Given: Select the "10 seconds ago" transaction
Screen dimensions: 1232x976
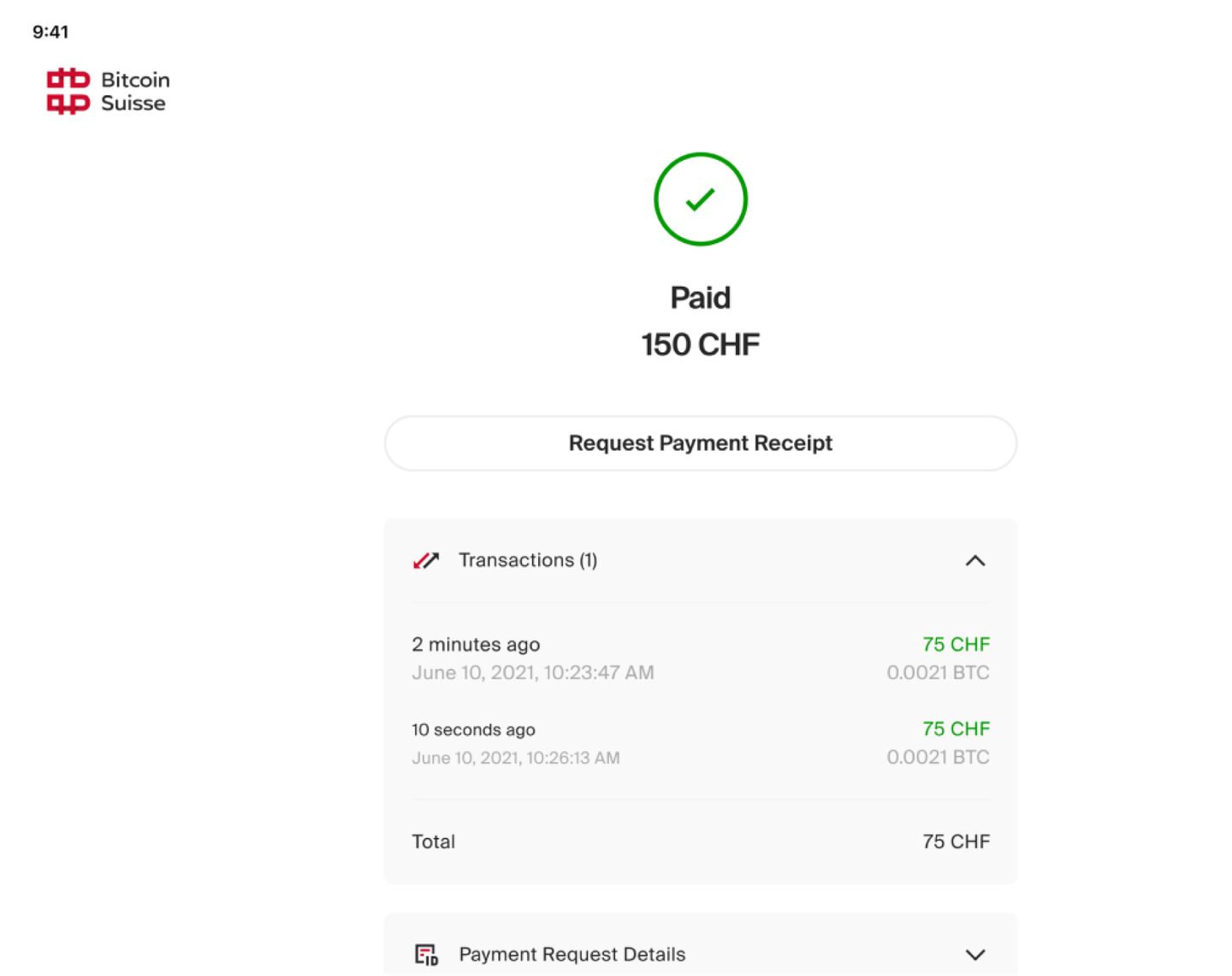Looking at the screenshot, I should [473, 730].
